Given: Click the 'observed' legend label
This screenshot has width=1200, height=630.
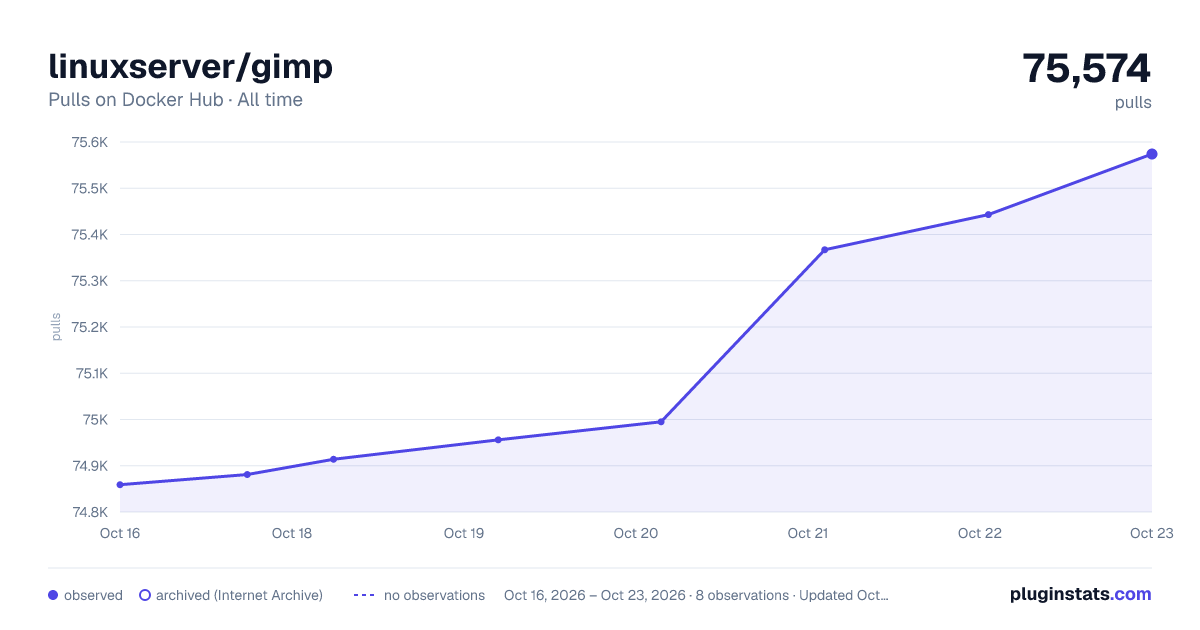Looking at the screenshot, I should [93, 595].
